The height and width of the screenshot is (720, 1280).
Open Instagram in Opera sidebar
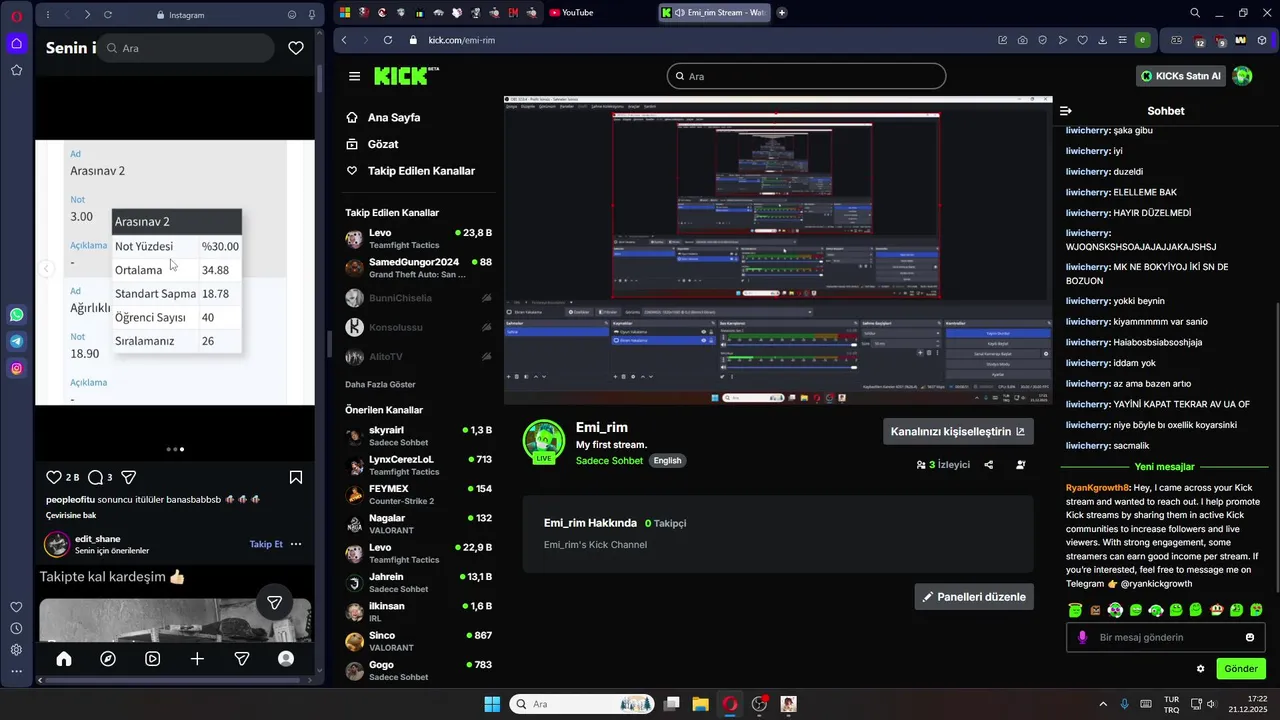pos(17,368)
